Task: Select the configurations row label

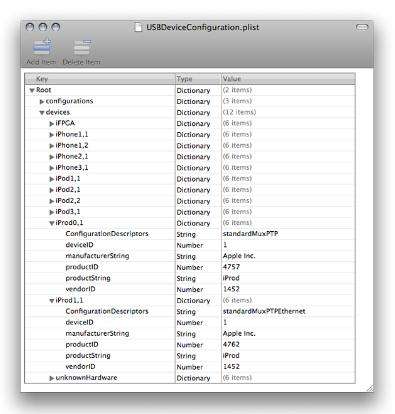Action: click(69, 101)
